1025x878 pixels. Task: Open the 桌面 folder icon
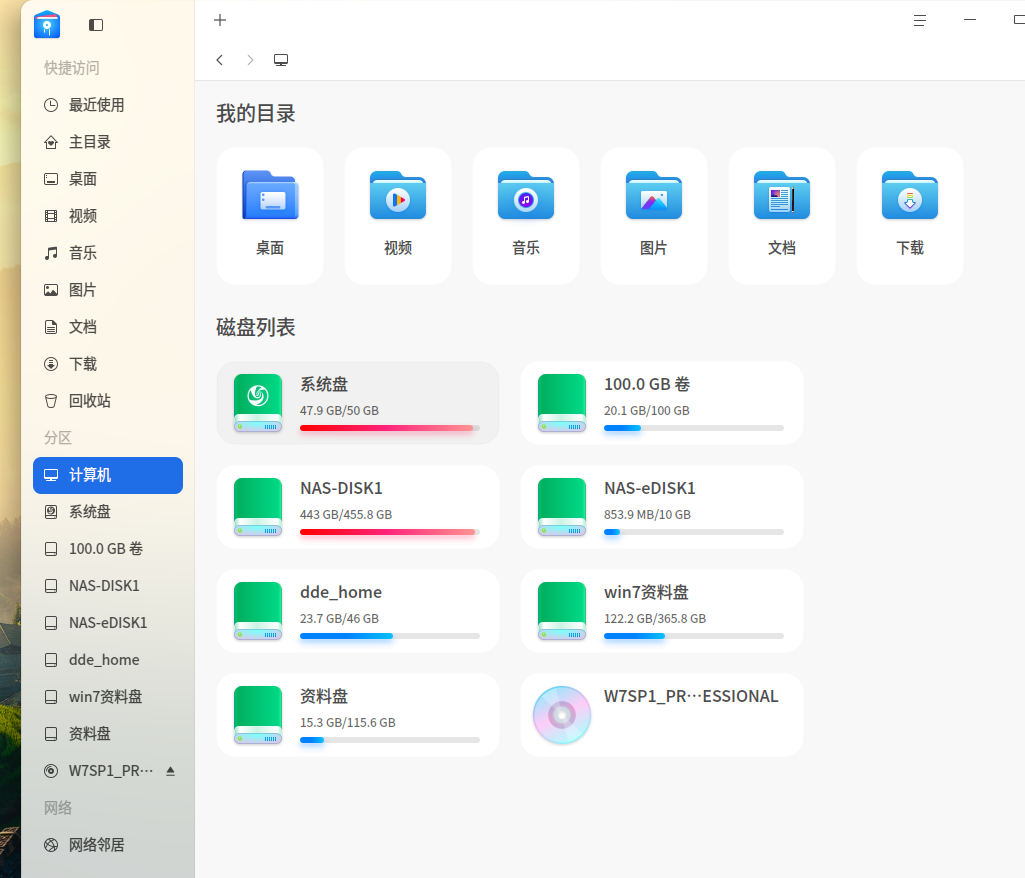coord(270,195)
